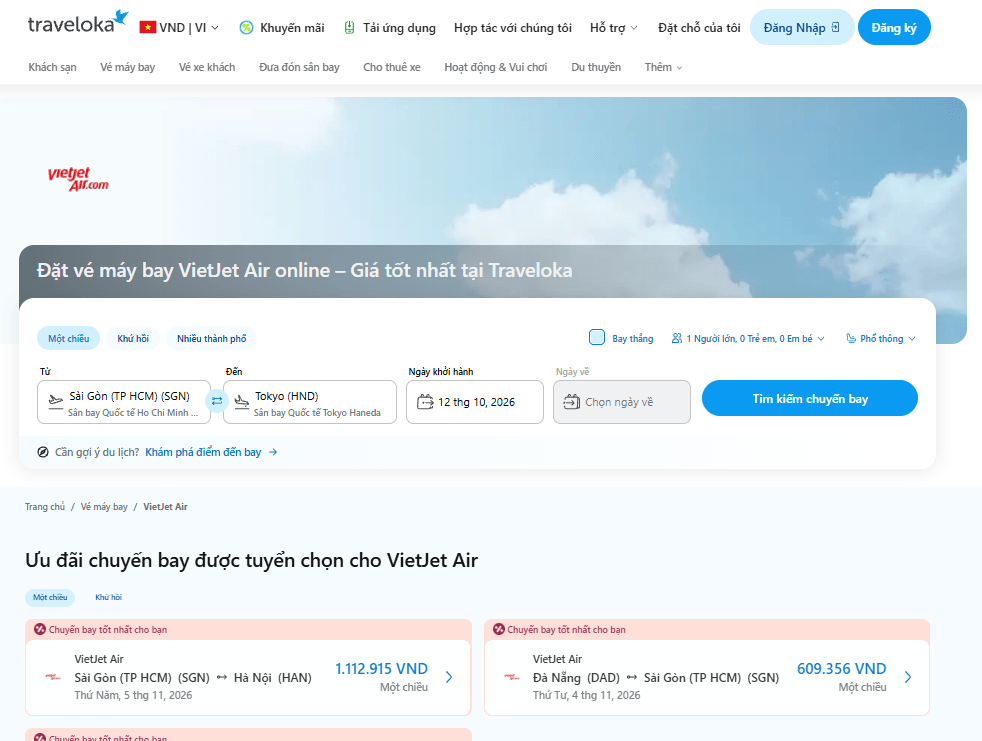Click the seat class icon beside Phổ thông
This screenshot has width=982, height=741.
[x=851, y=338]
